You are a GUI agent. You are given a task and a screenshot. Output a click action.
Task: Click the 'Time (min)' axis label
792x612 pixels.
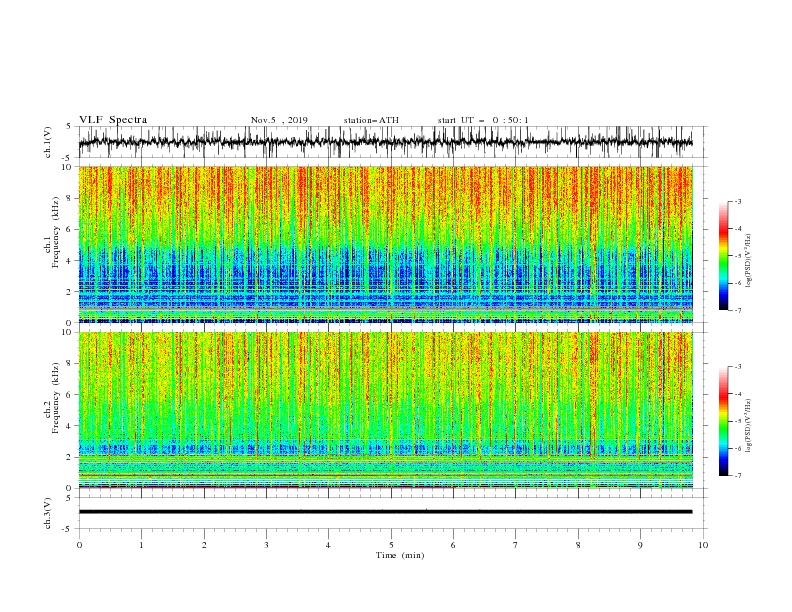point(400,555)
